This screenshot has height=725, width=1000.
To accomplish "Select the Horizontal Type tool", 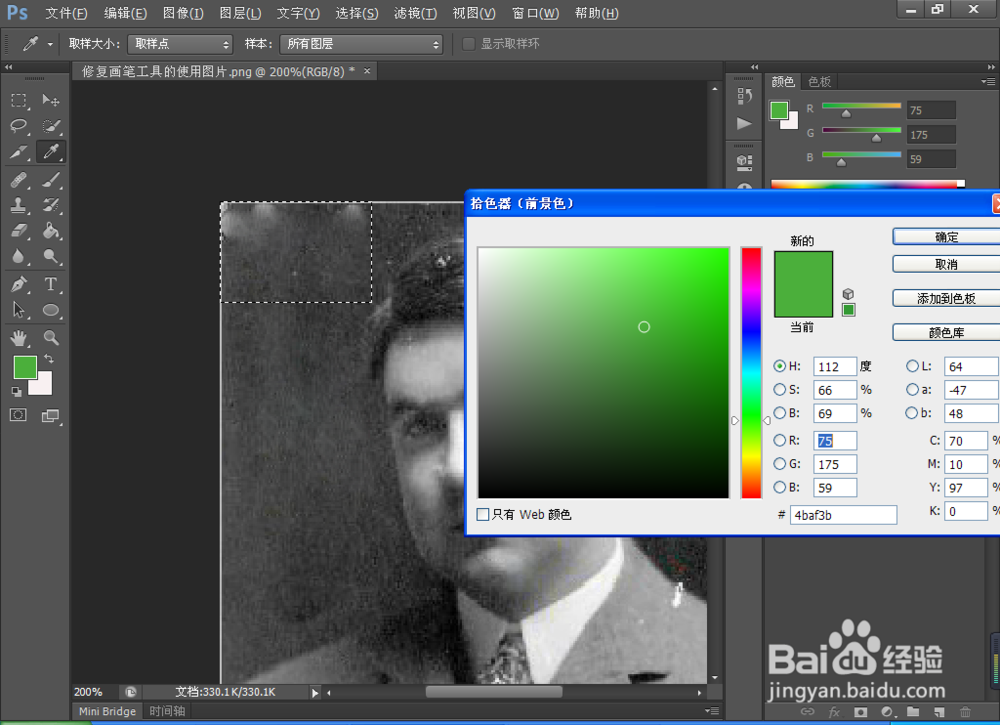I will coord(50,284).
